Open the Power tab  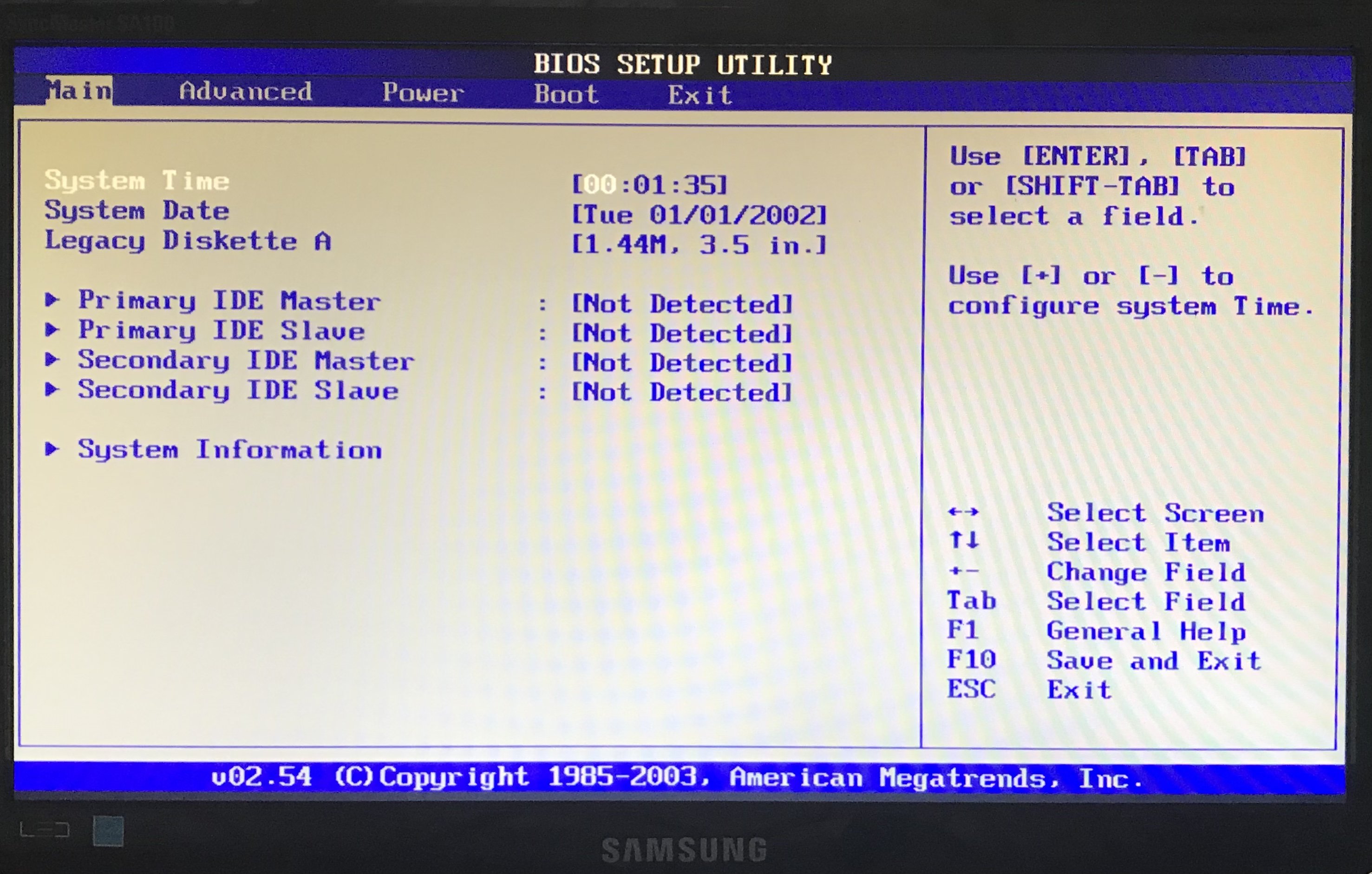click(x=423, y=93)
